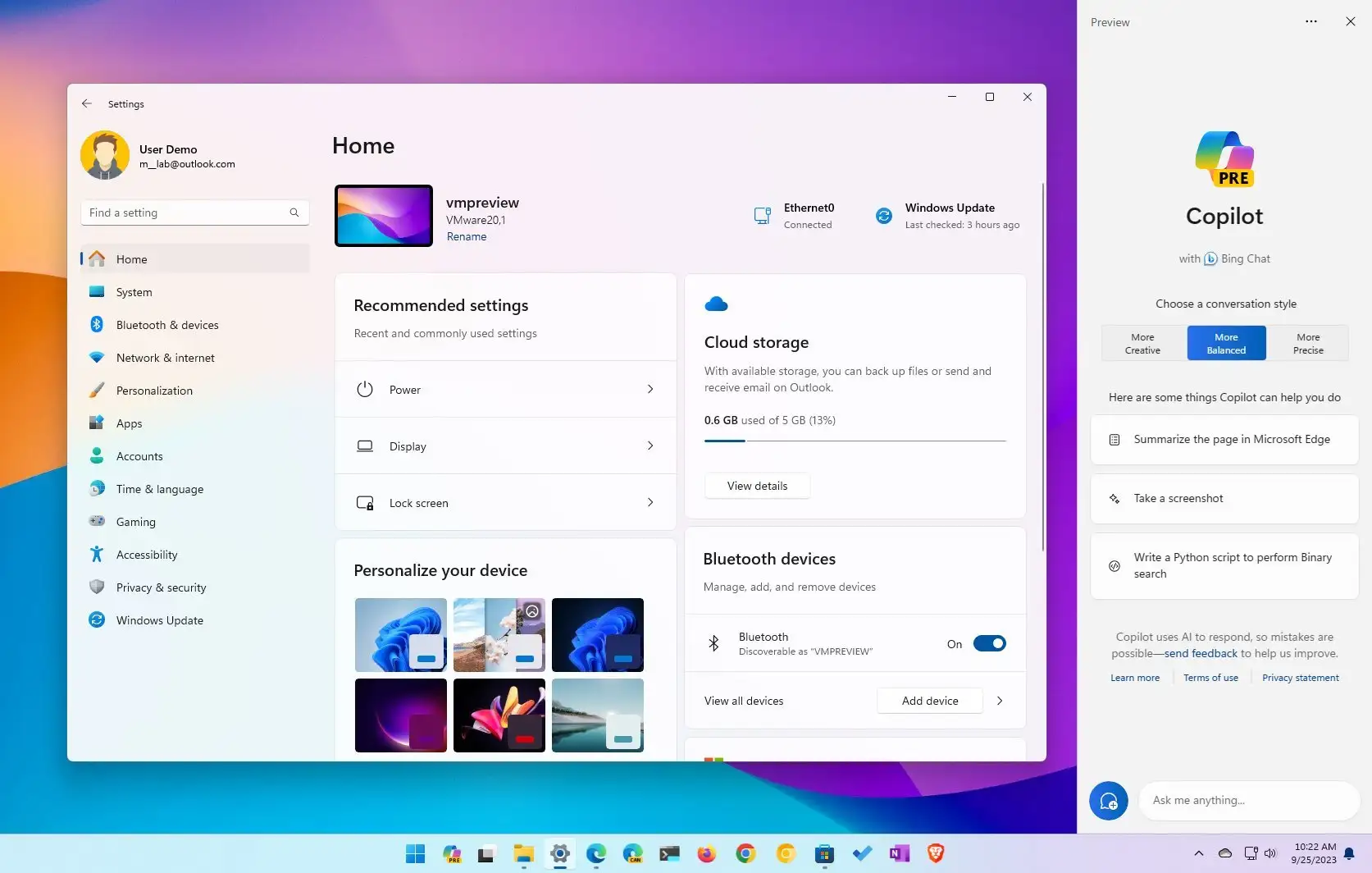The width and height of the screenshot is (1372, 873).
Task: Open Copilot Privacy statement link
Action: [1301, 678]
